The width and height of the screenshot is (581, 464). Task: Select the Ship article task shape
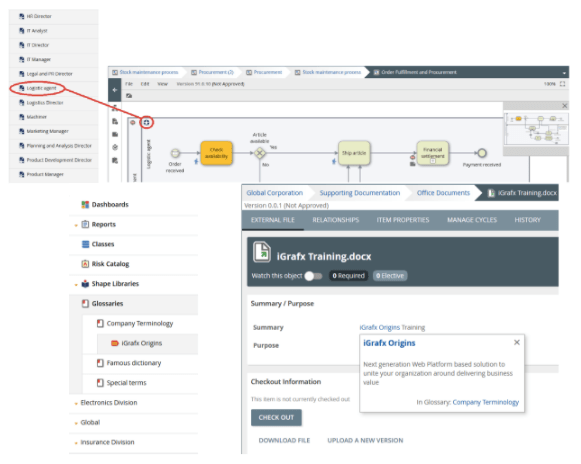(x=354, y=153)
